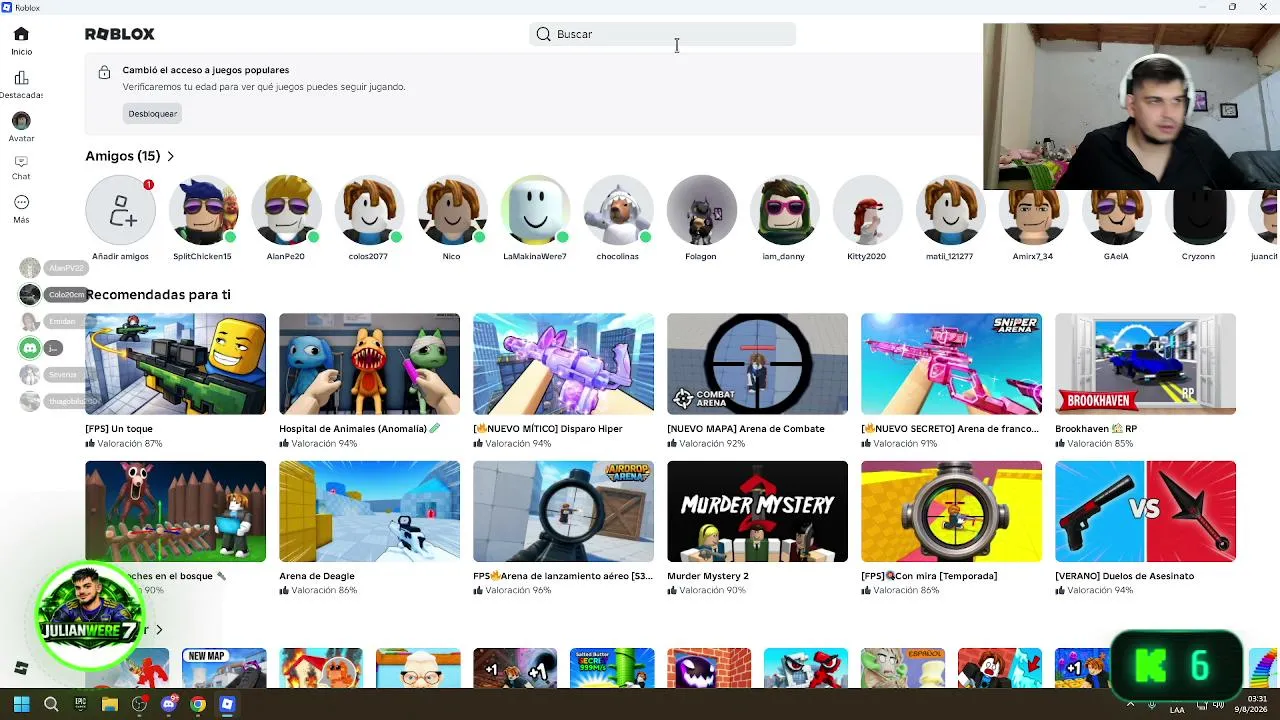1280x720 pixels.
Task: Click the lock icon in the access notice
Action: coord(104,72)
